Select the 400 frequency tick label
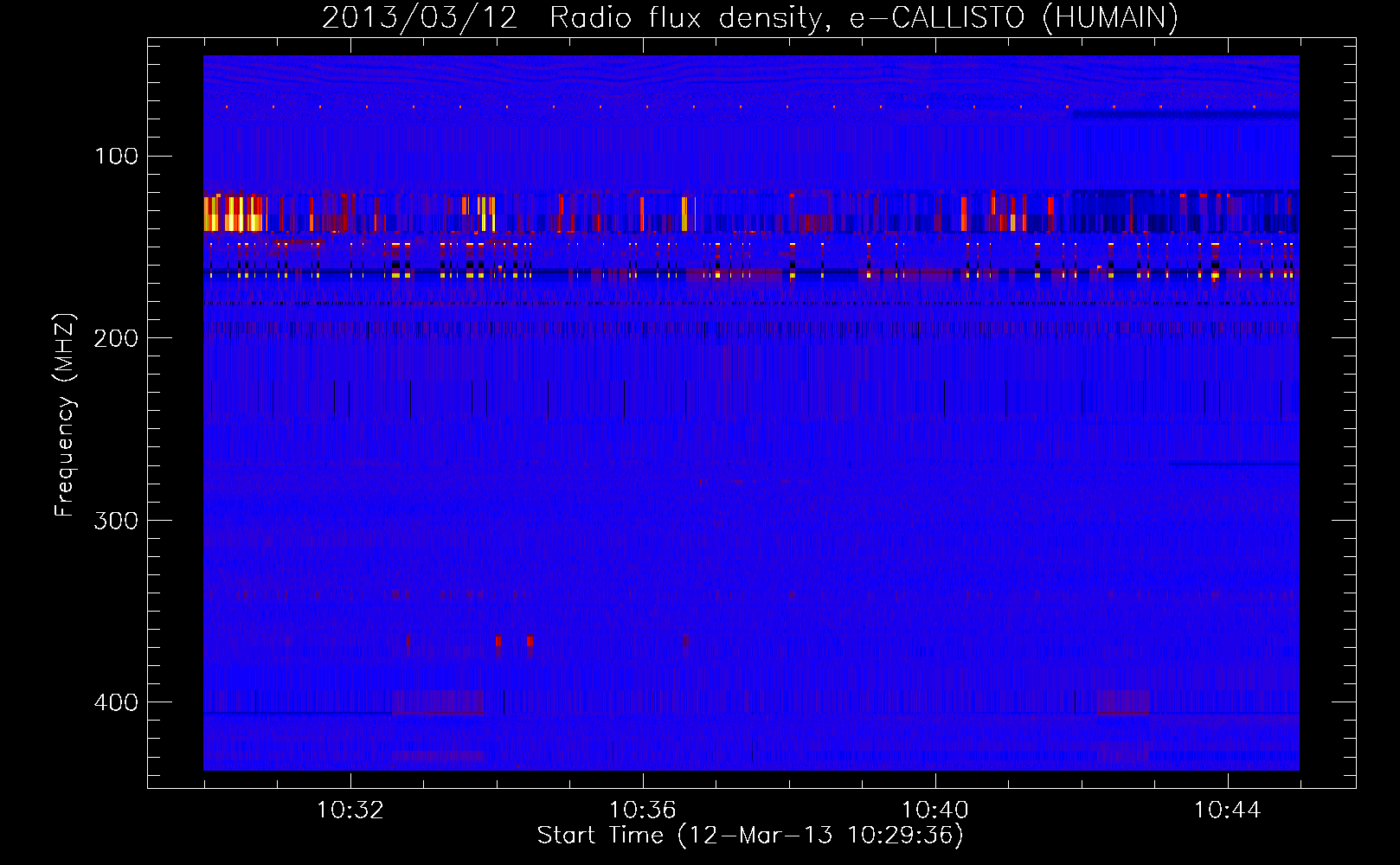The image size is (1400, 865). [x=117, y=702]
